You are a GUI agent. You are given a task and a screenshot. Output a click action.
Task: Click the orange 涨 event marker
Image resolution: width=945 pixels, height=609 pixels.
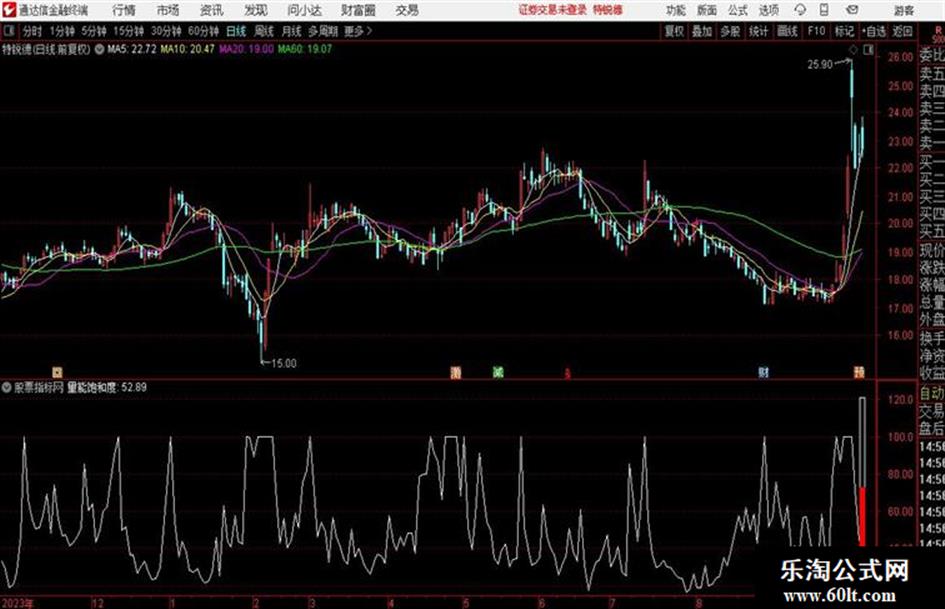point(456,373)
